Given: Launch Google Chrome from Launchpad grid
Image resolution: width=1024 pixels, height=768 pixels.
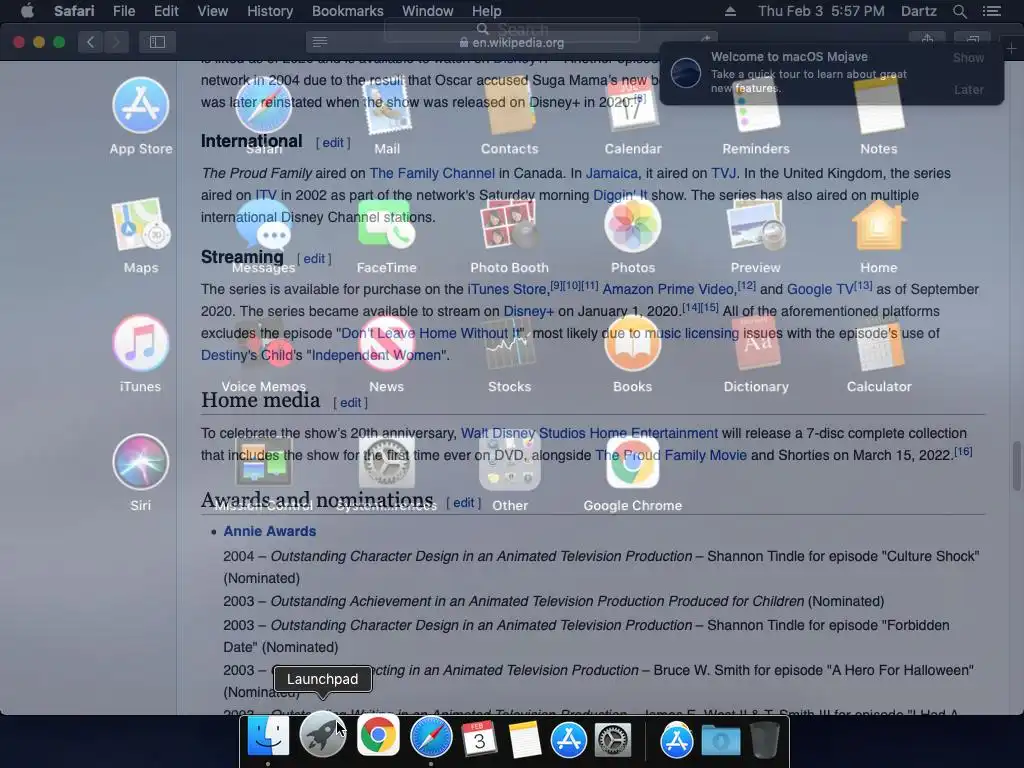Looking at the screenshot, I should point(633,462).
